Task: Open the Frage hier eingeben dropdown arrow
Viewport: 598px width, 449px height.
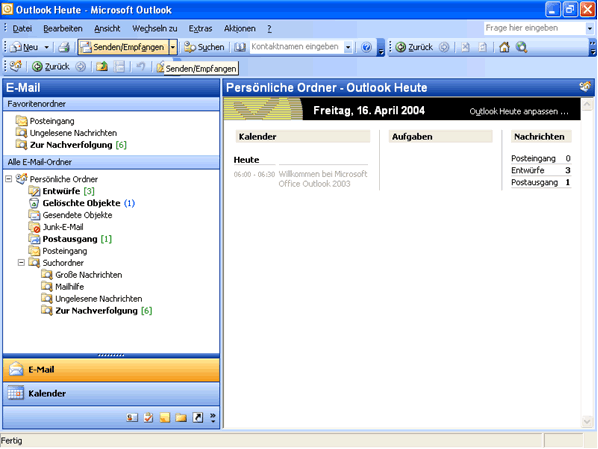Action: pos(590,28)
